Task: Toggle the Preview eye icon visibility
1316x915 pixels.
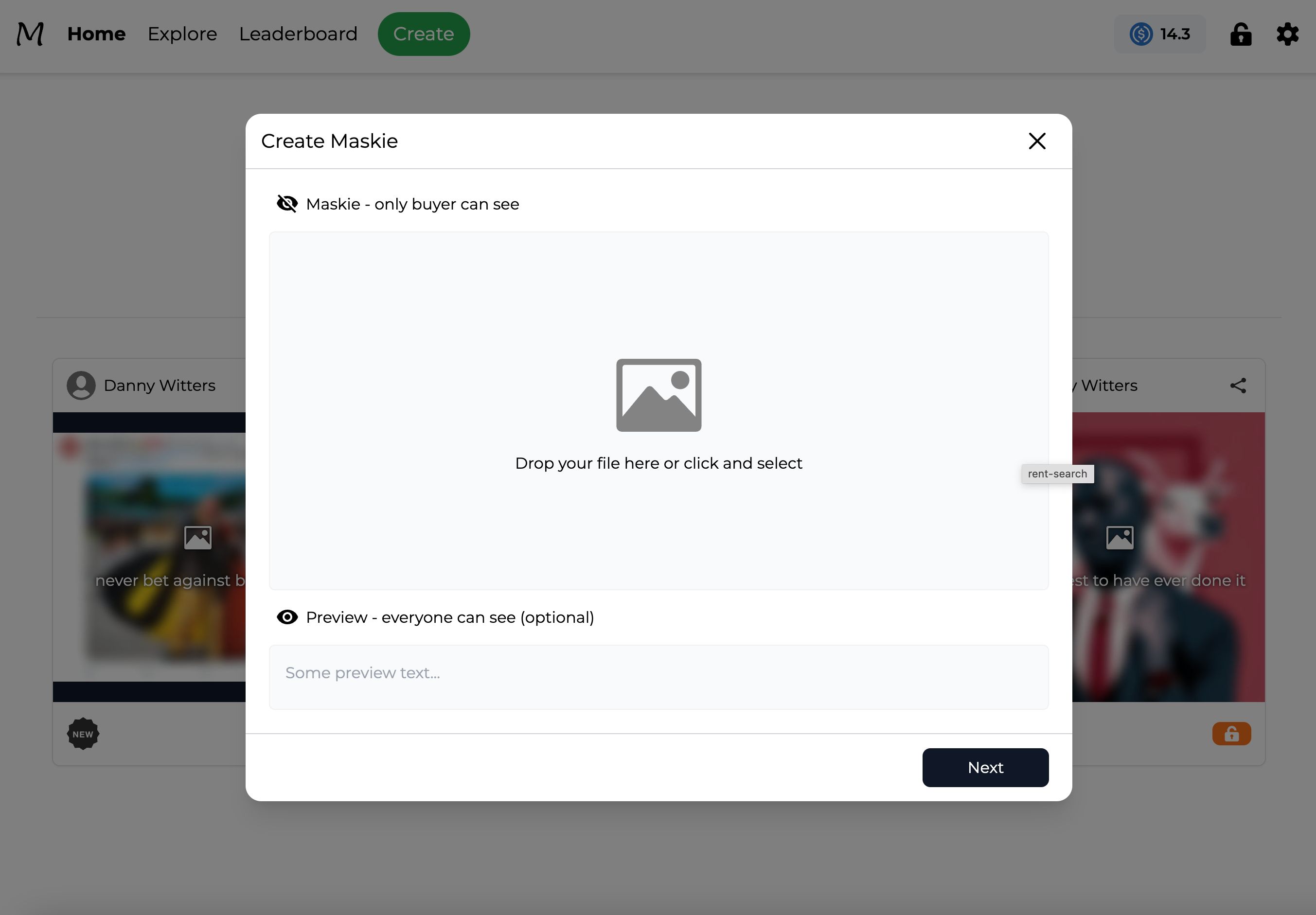Action: coord(287,617)
